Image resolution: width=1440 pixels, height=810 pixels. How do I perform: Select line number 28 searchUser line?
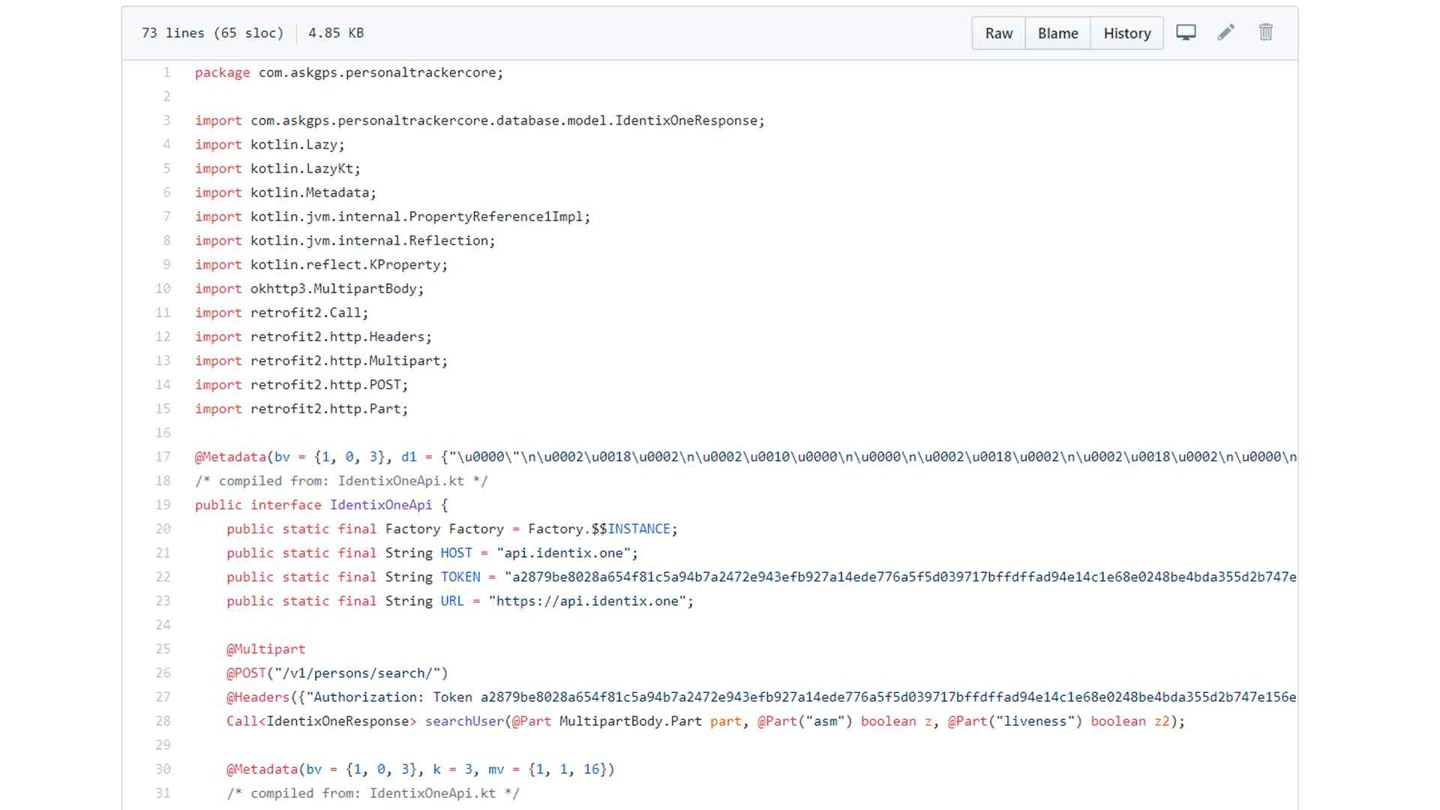click(x=163, y=720)
